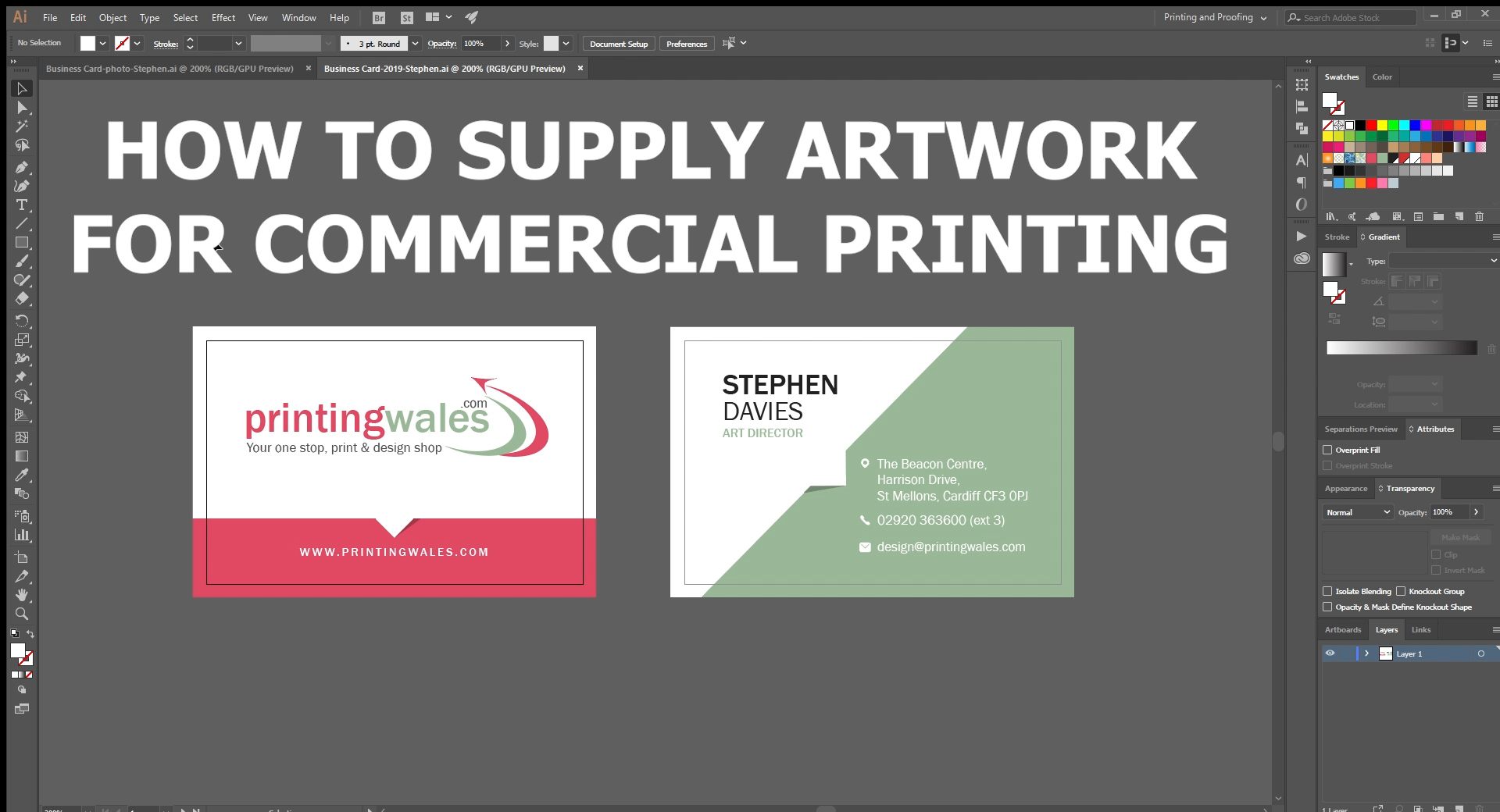The height and width of the screenshot is (812, 1500).
Task: Select the Column Graph tool
Action: tap(22, 536)
